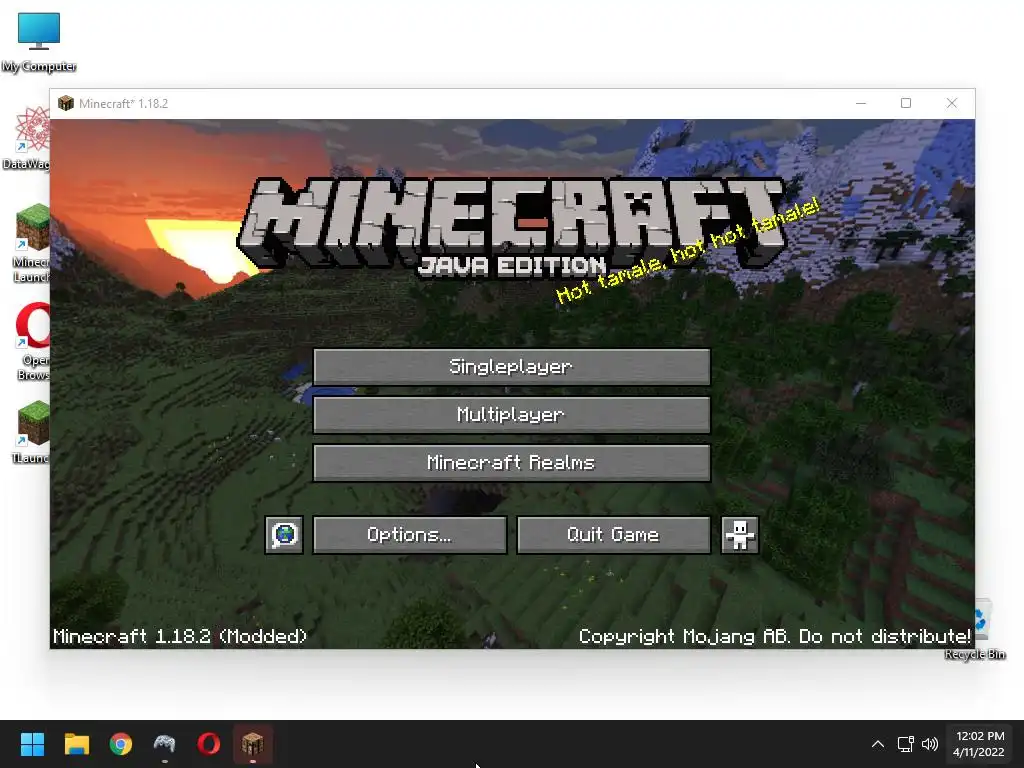1024x768 pixels.
Task: Click the Minecraft 1.18.2 window title text
Action: tap(123, 103)
